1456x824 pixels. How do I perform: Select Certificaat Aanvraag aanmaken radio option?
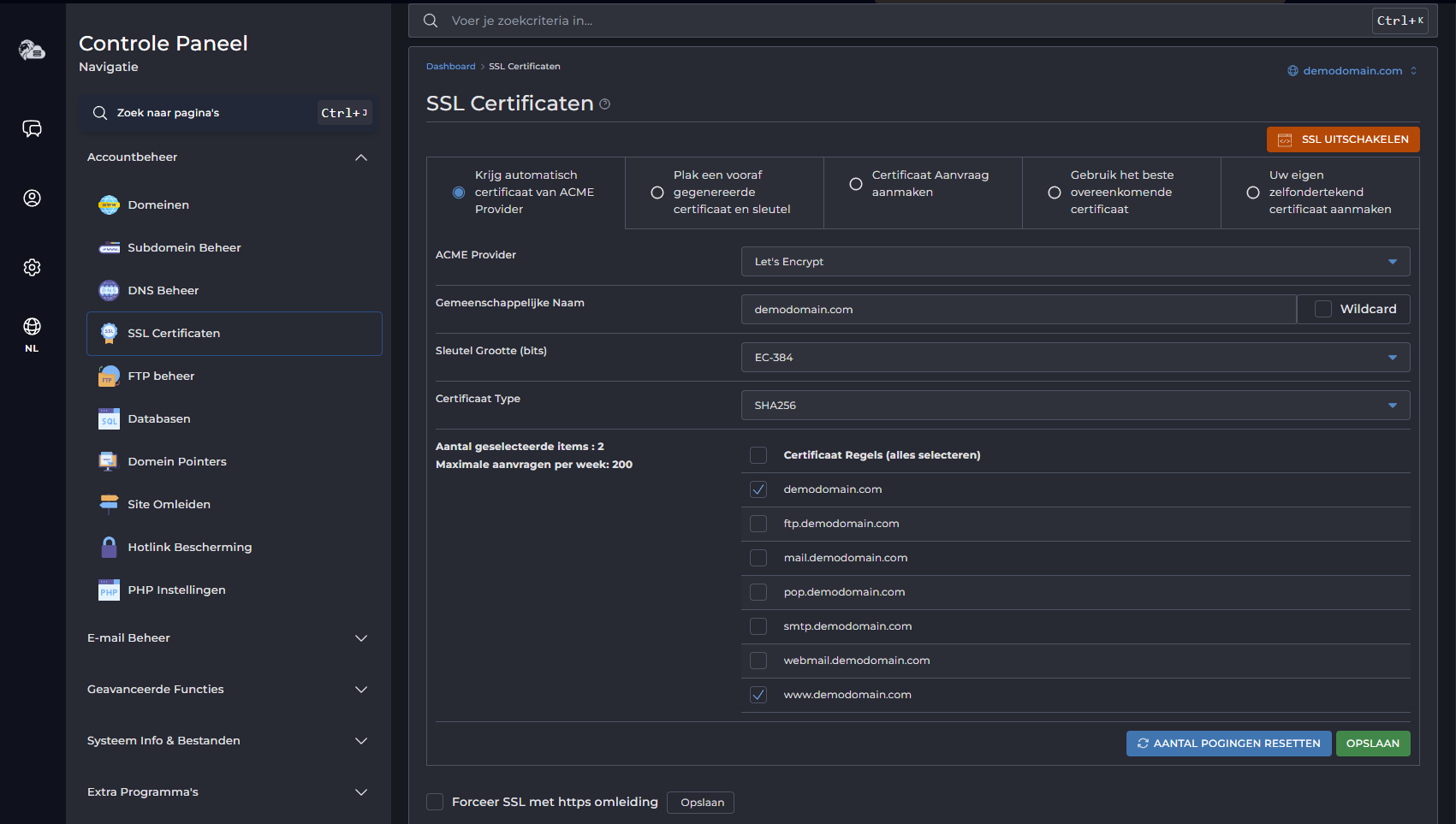(856, 184)
